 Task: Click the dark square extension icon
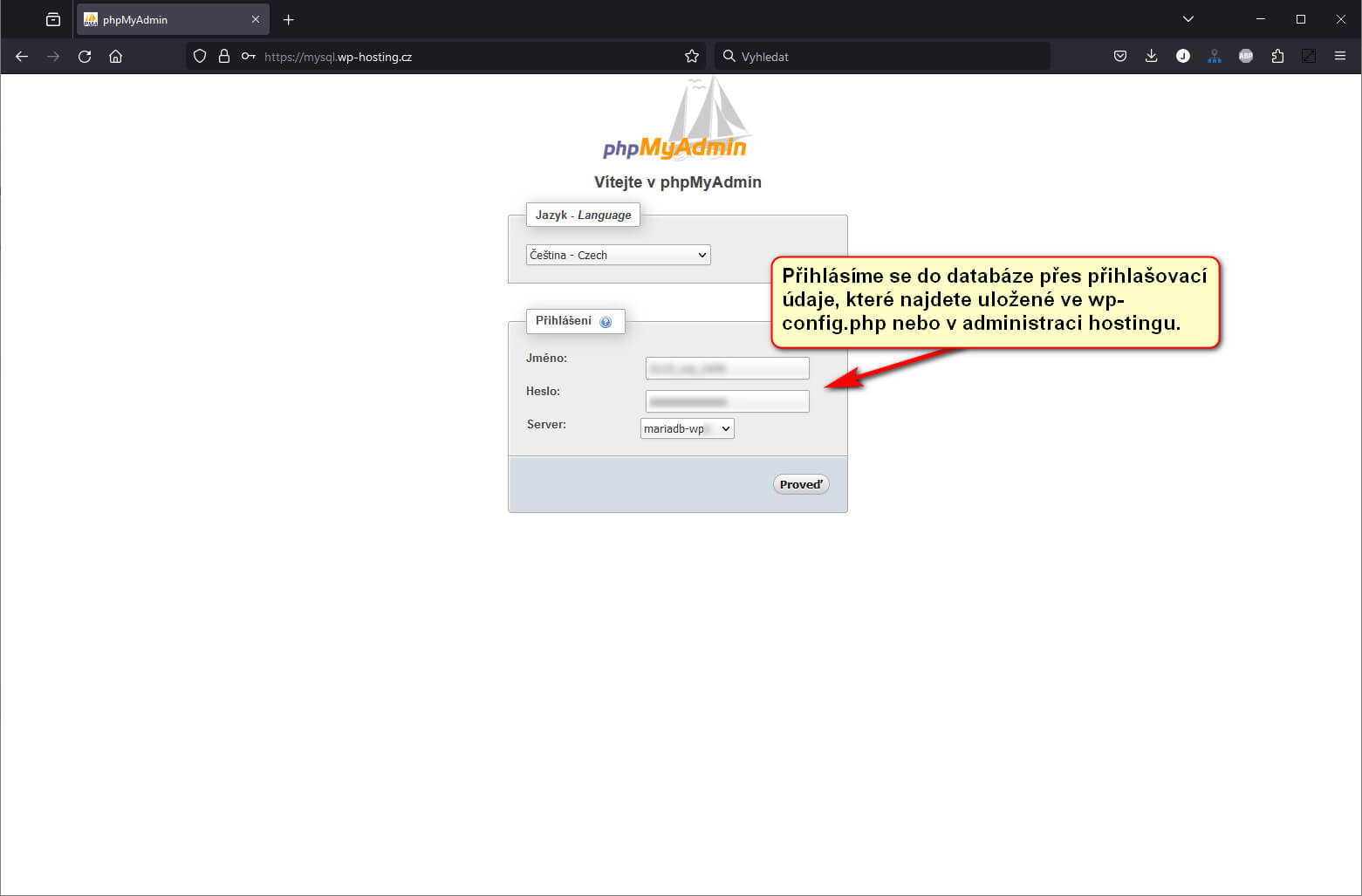(1309, 57)
